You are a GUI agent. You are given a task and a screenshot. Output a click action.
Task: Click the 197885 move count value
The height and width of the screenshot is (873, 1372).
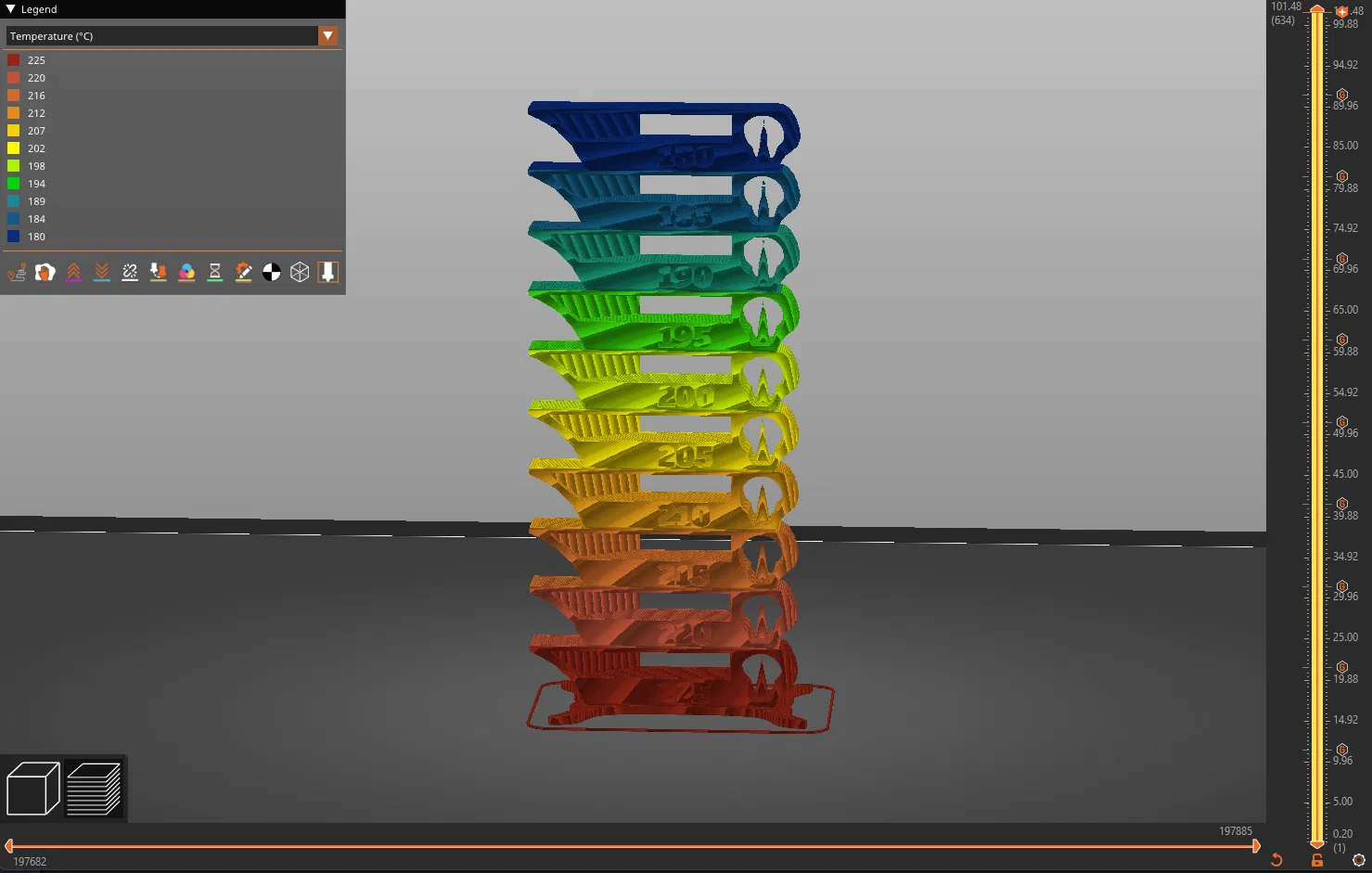pos(1236,831)
